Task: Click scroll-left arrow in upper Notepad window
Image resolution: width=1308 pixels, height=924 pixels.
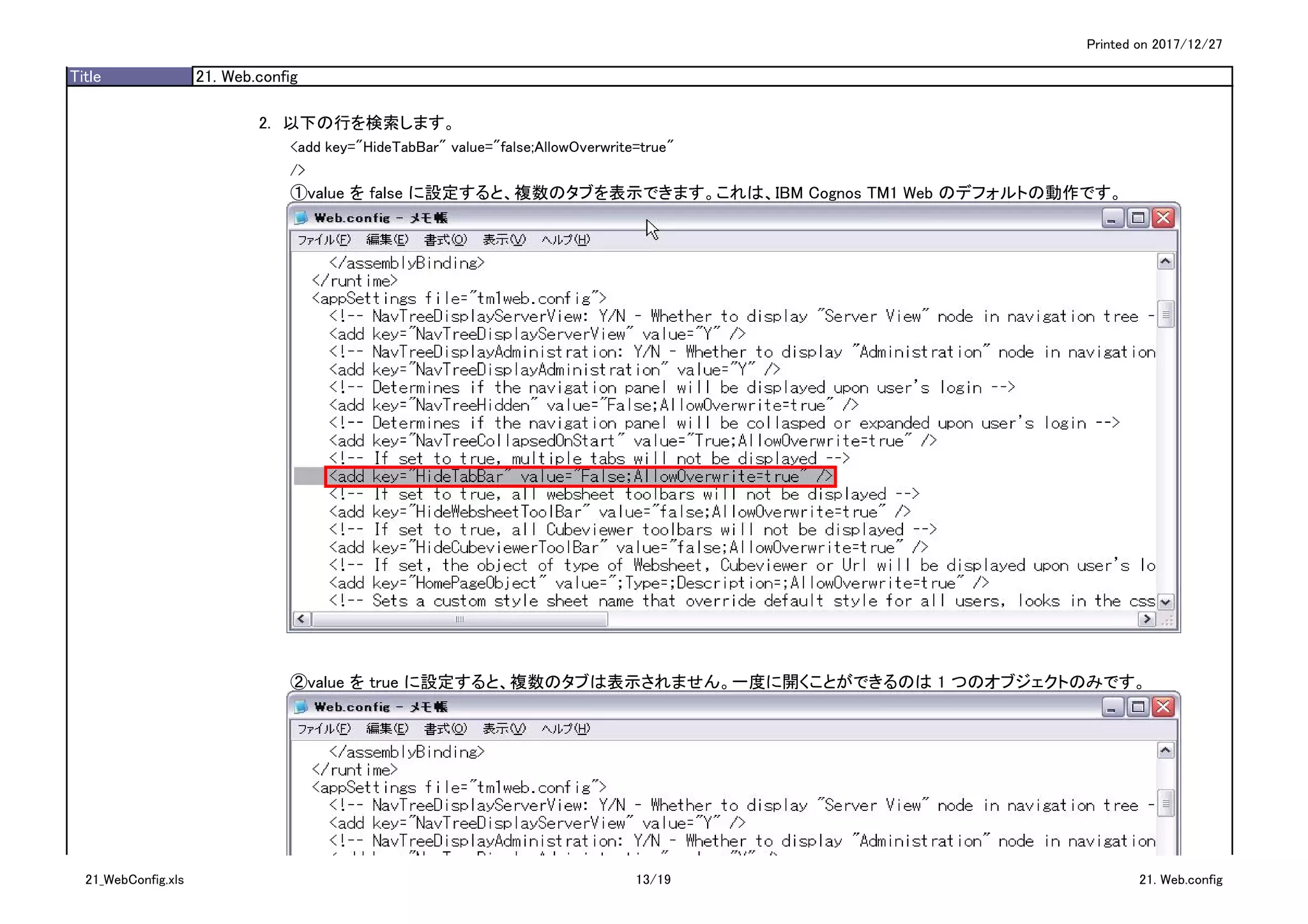Action: 301,619
